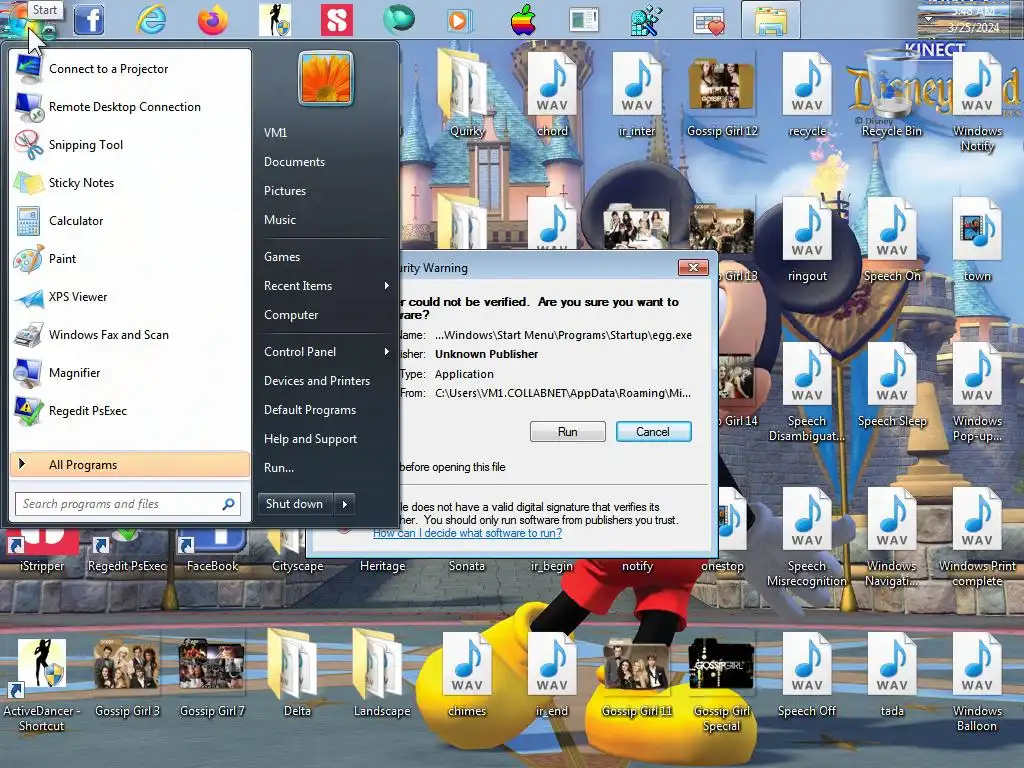Open Remote Desktop Connection
The height and width of the screenshot is (768, 1024).
(130, 107)
